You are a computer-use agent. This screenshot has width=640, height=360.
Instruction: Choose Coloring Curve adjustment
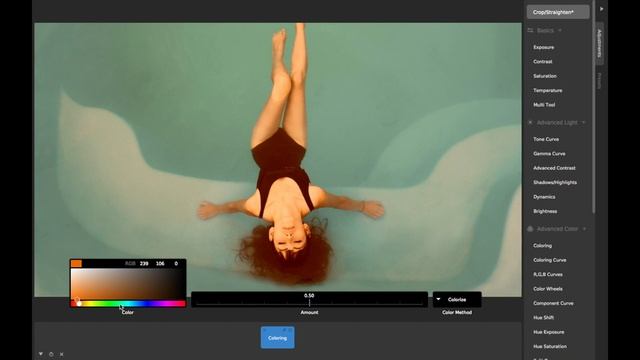pos(549,260)
